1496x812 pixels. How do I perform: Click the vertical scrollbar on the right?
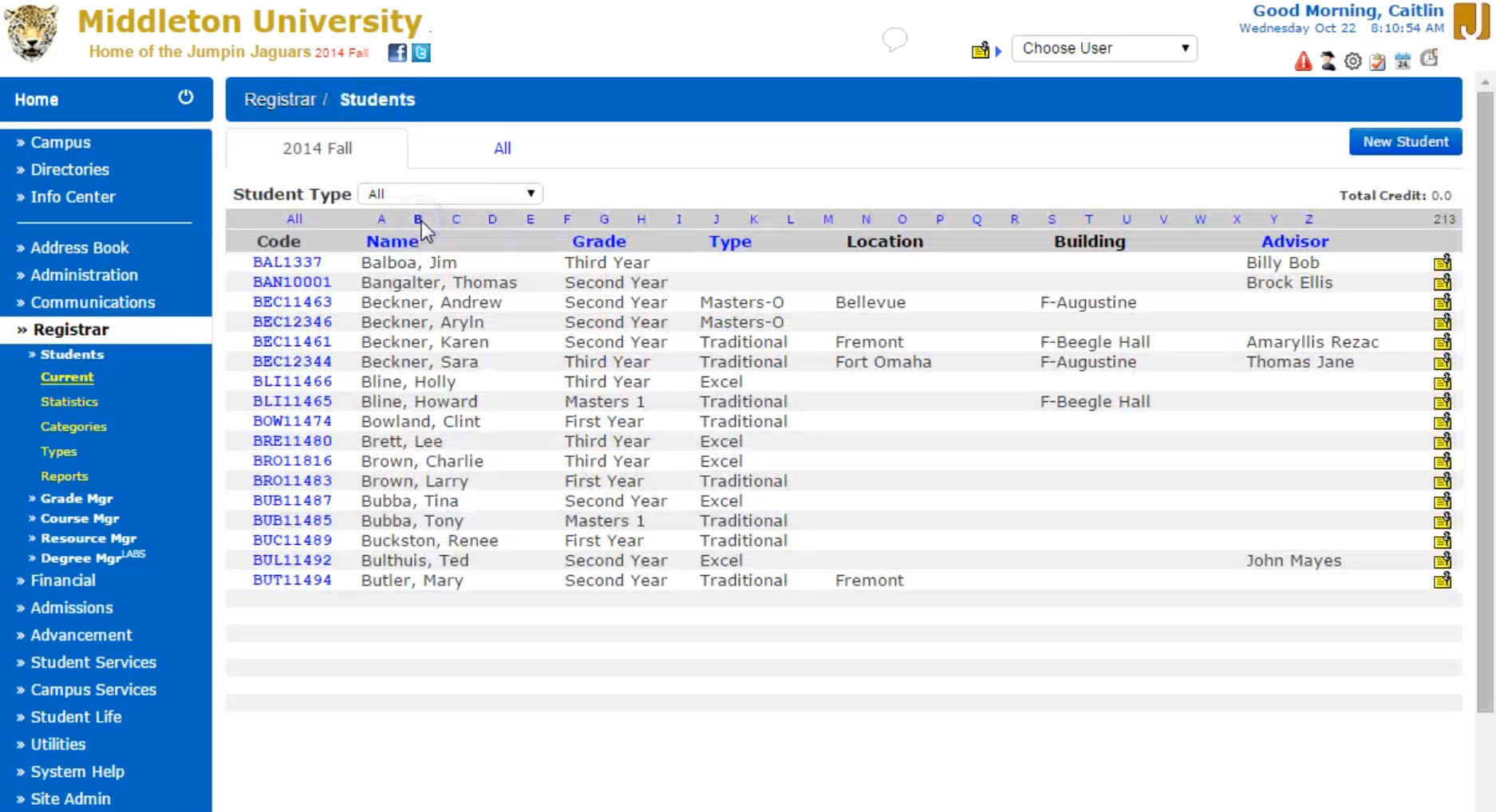click(1482, 399)
